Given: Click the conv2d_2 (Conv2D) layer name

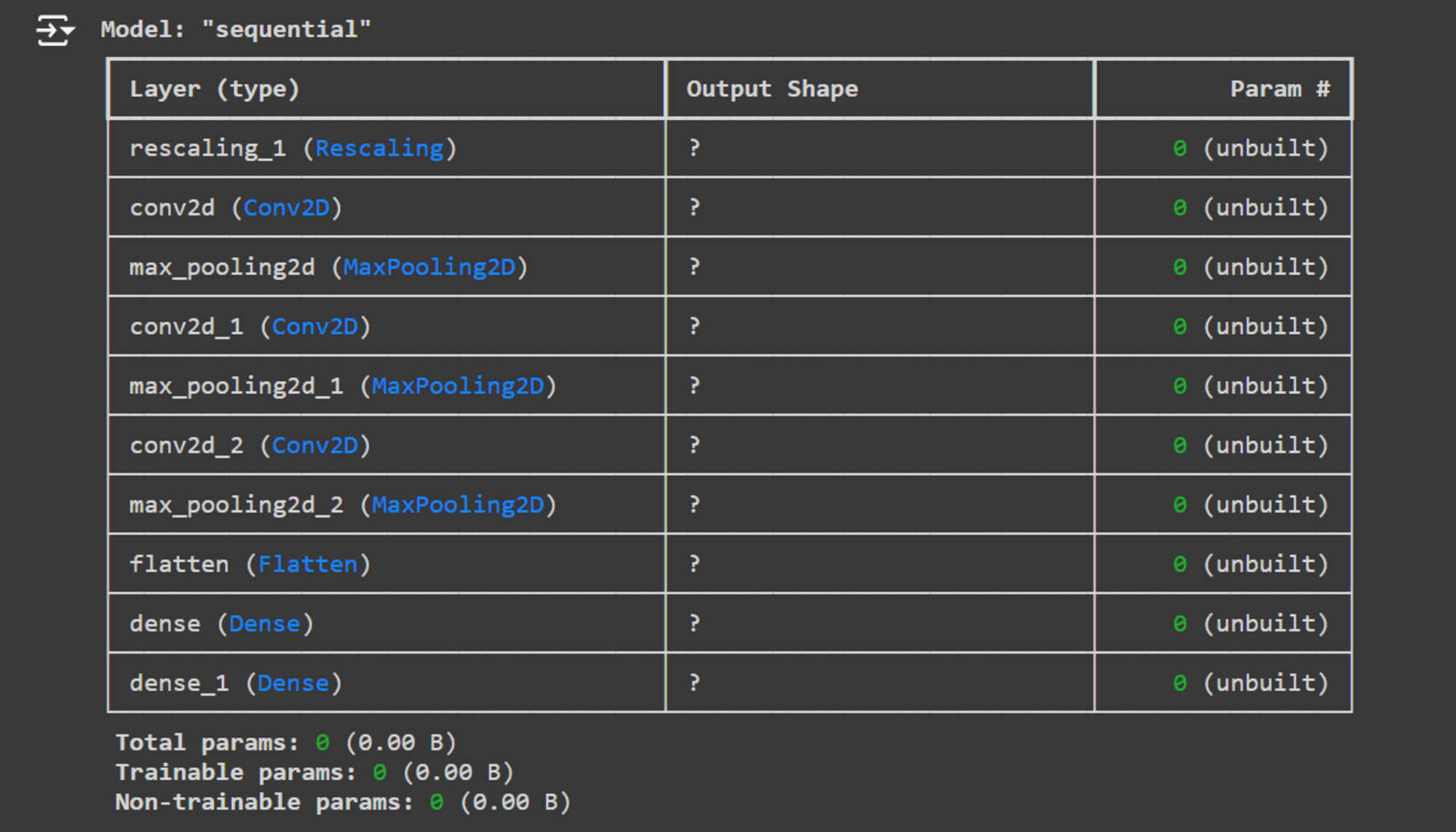Looking at the screenshot, I should point(250,445).
